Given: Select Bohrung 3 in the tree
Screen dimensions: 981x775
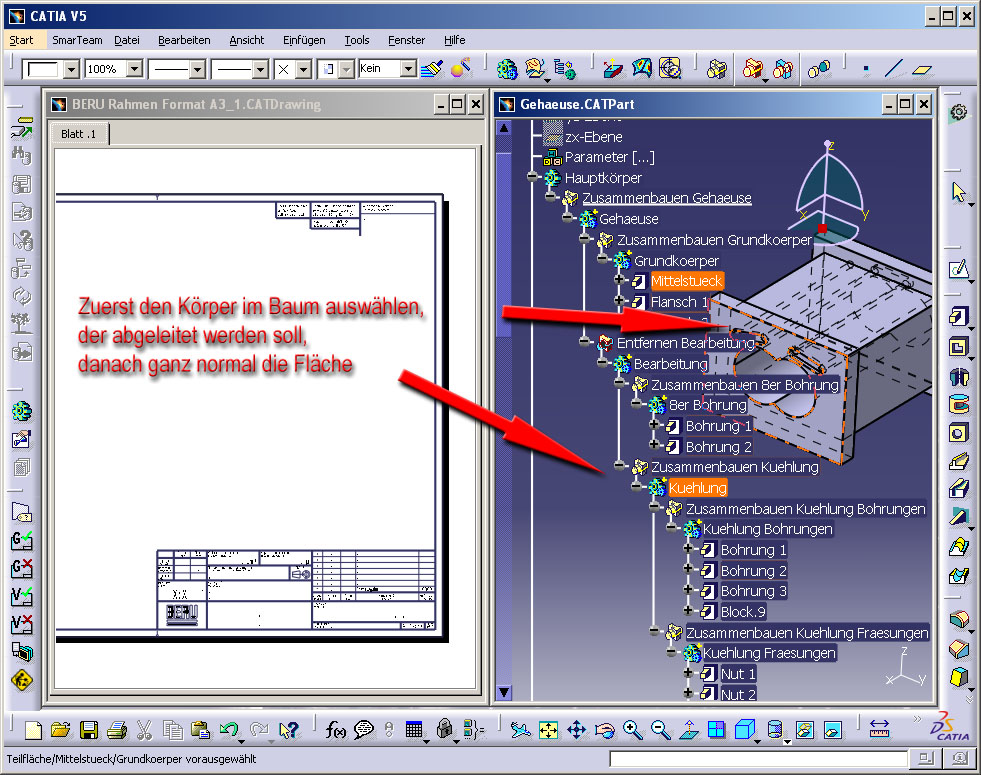Looking at the screenshot, I should tap(753, 591).
